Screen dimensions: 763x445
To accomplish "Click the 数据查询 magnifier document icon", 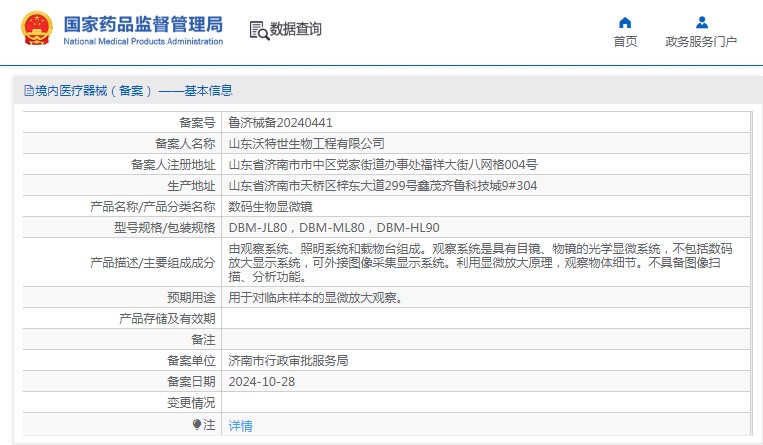I will coord(258,30).
